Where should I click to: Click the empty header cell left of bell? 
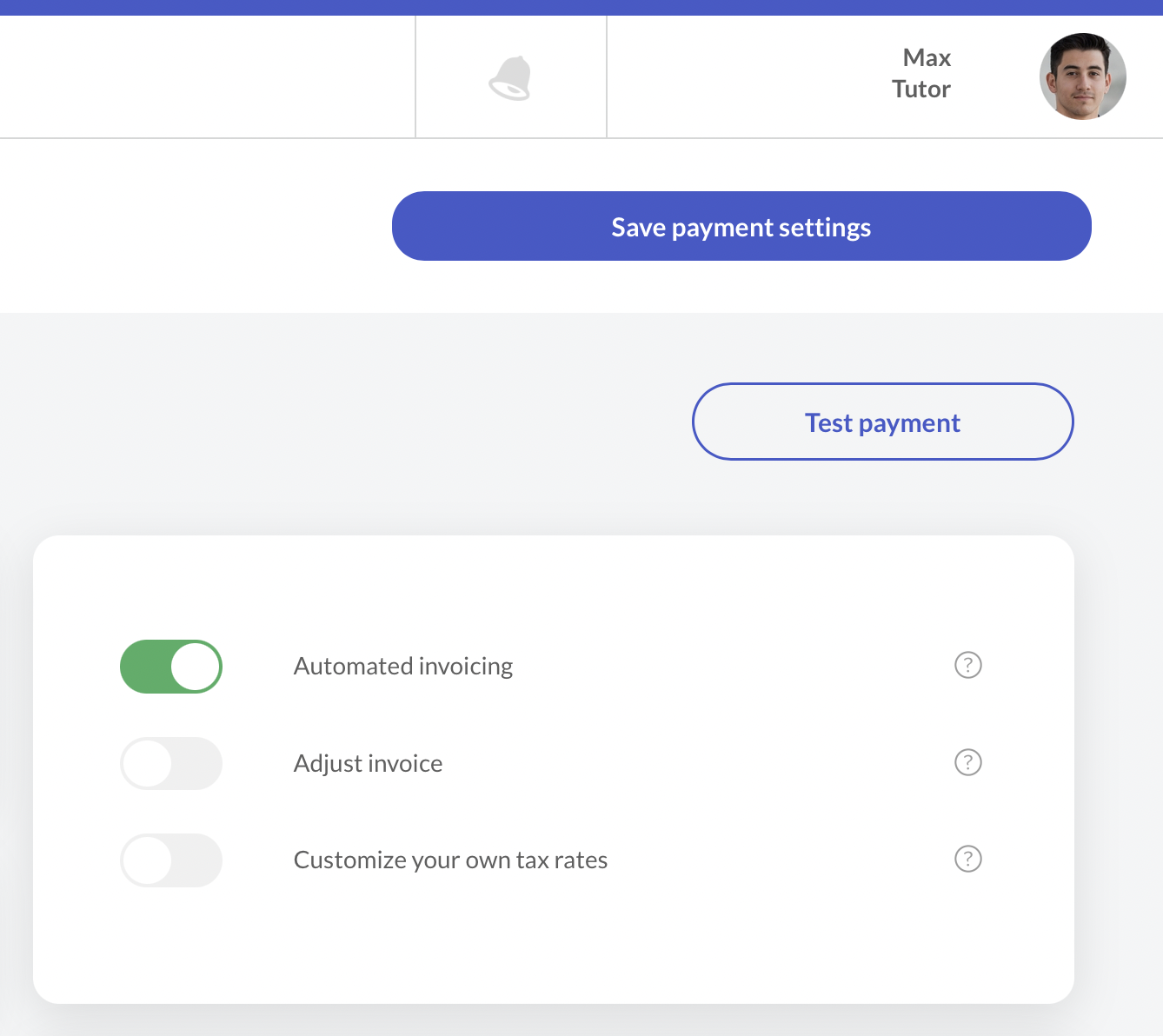(207, 76)
